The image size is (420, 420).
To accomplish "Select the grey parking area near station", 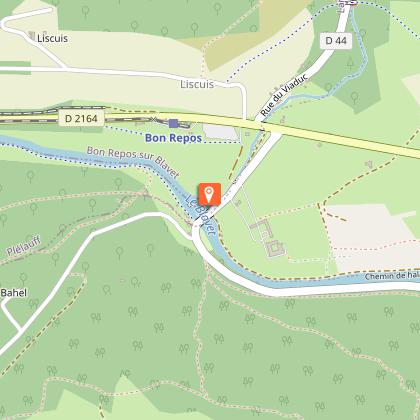I will (x=221, y=131).
